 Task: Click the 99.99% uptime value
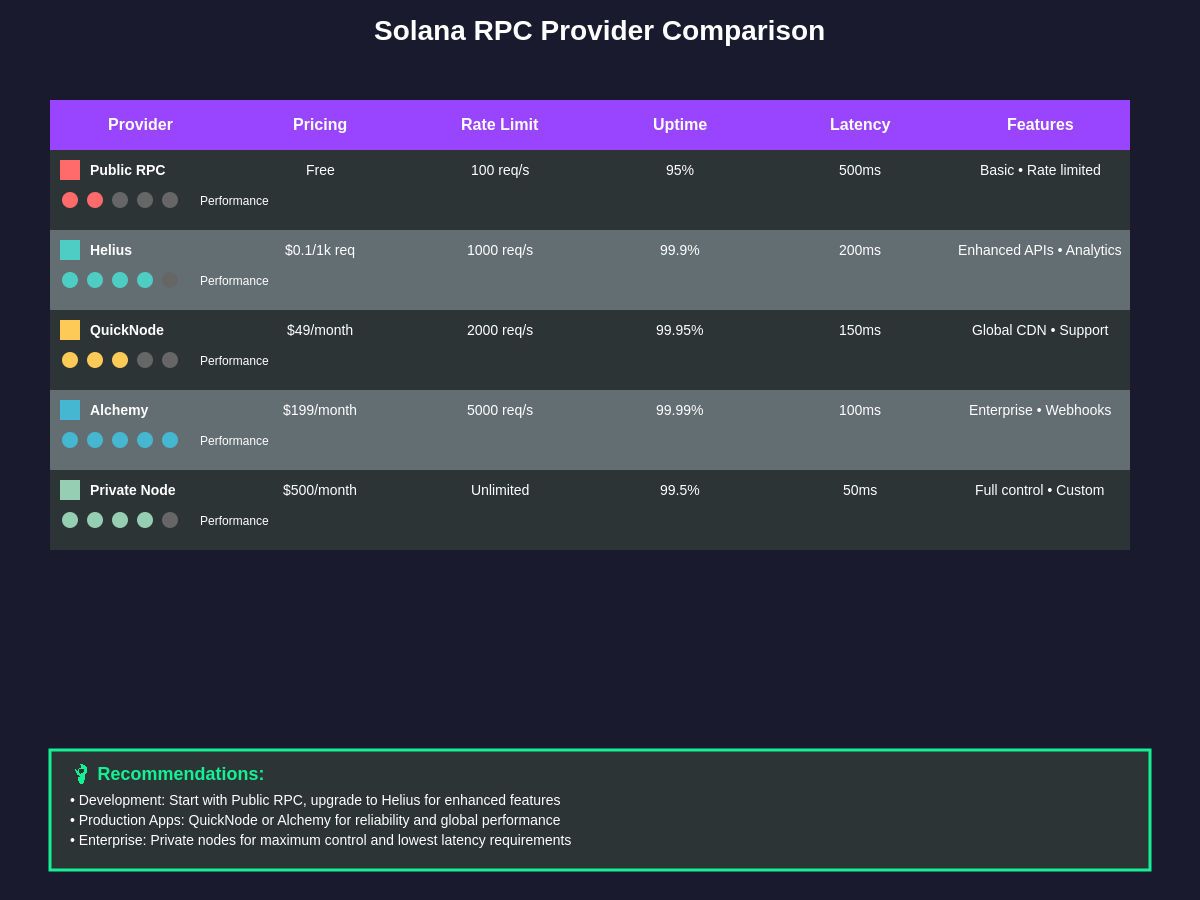click(680, 410)
